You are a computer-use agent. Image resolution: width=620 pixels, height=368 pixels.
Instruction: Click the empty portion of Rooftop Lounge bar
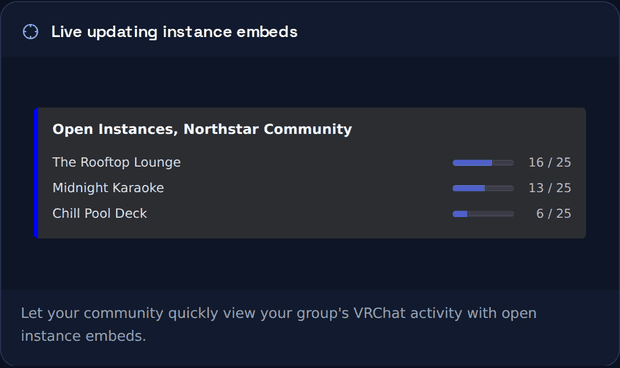pyautogui.click(x=503, y=163)
